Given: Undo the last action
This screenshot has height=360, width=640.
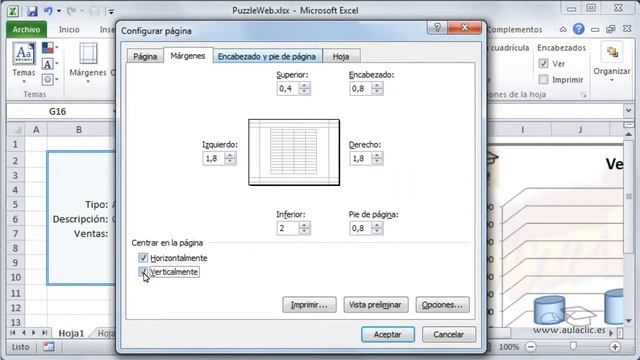Looking at the screenshot, I should click(48, 11).
